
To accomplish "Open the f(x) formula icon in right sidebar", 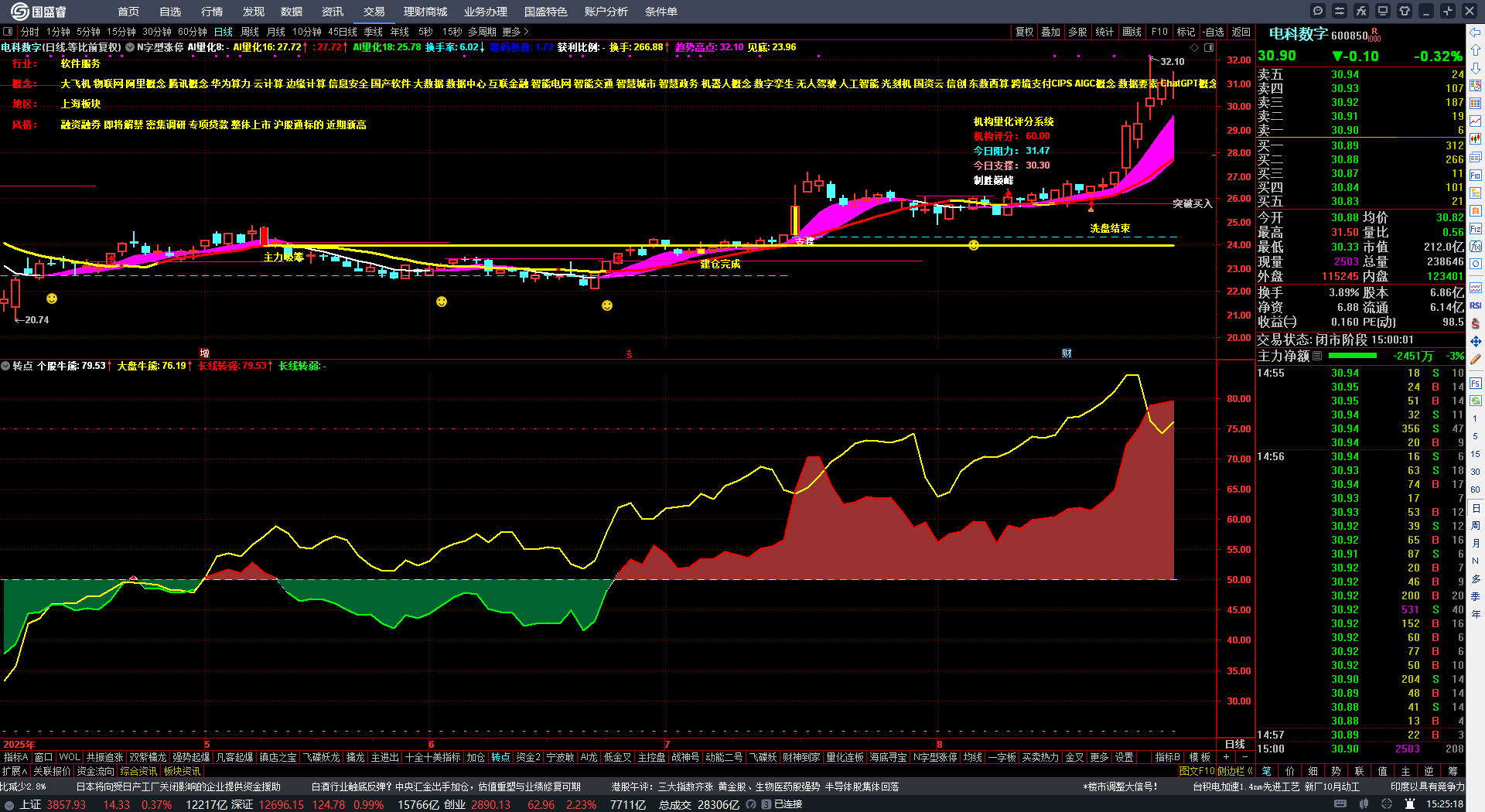I will pos(1476,247).
